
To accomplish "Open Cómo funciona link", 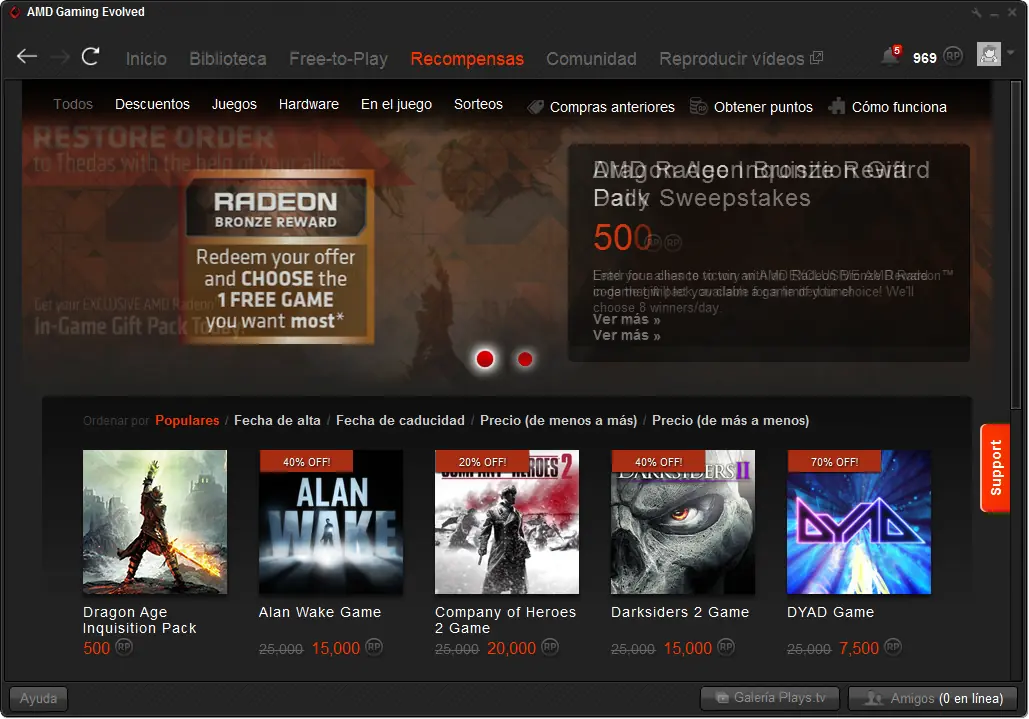I will coord(899,107).
